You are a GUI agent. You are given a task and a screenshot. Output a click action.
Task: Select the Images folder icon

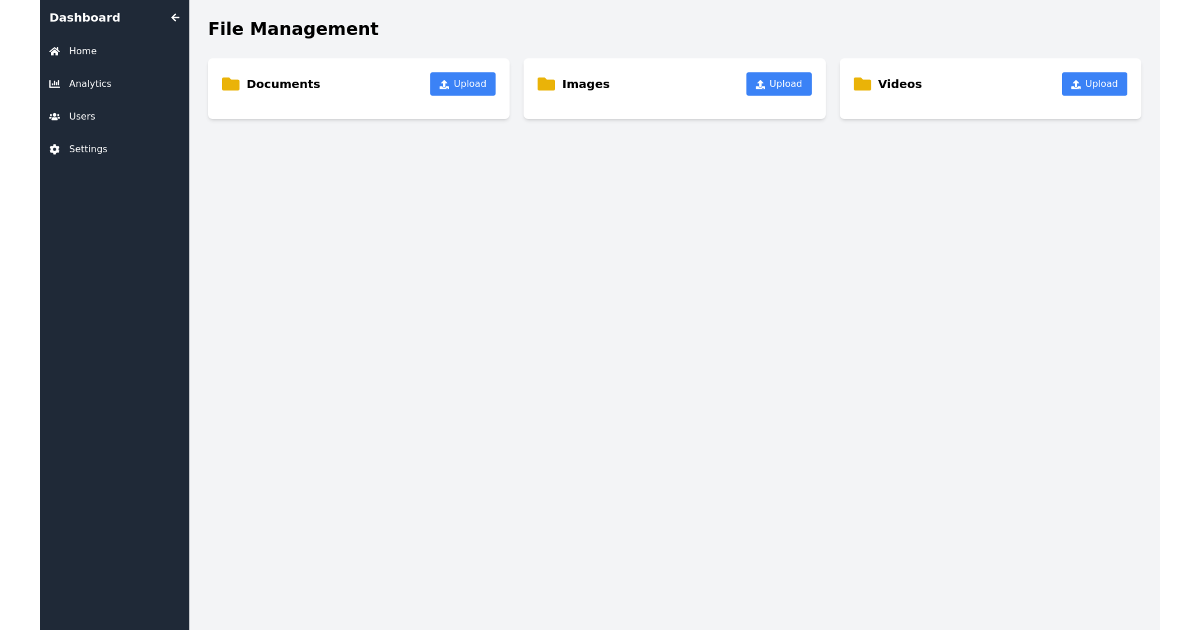point(546,84)
